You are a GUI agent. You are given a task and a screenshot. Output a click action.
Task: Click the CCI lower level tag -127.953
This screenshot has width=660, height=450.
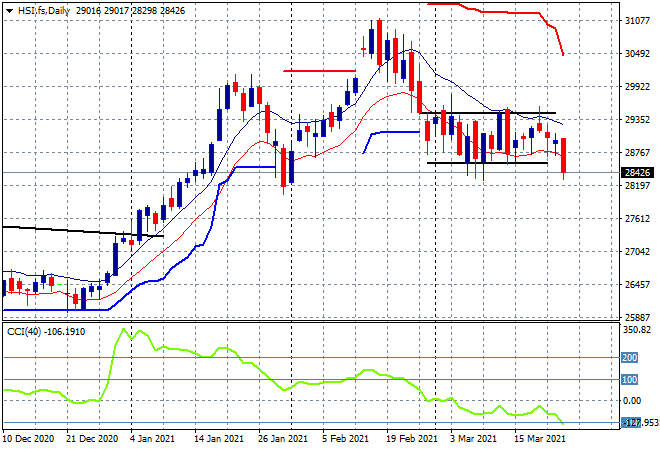click(x=641, y=423)
